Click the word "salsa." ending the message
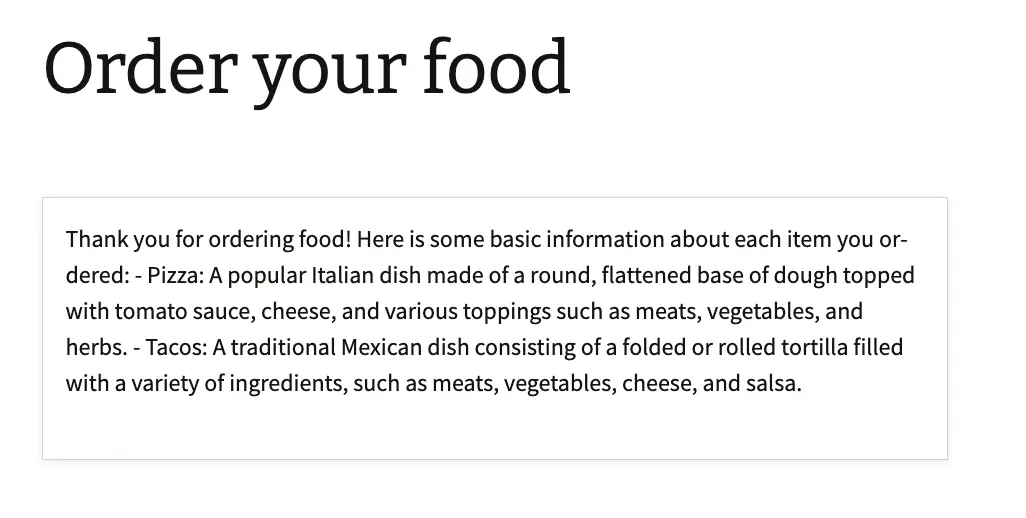Screen dimensions: 1026x518 774,384
